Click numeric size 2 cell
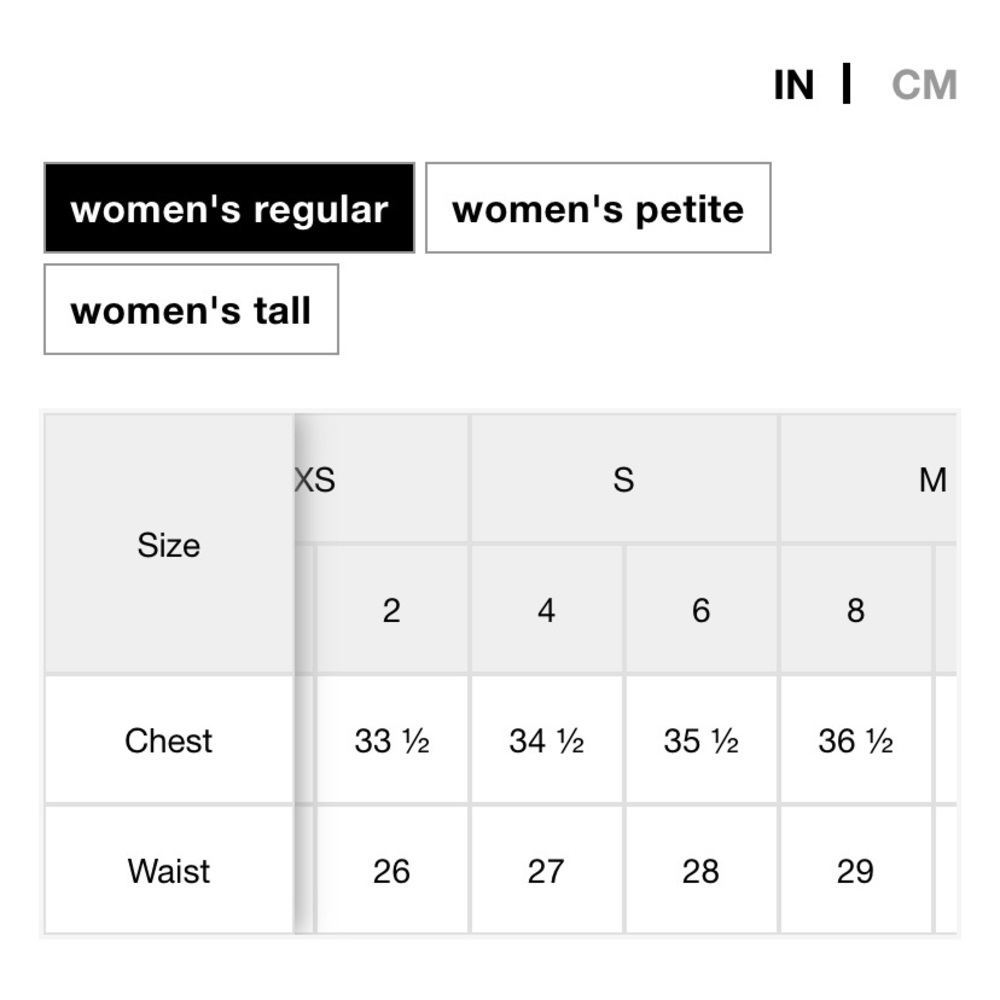Image resolution: width=1000 pixels, height=1000 pixels. [x=391, y=610]
